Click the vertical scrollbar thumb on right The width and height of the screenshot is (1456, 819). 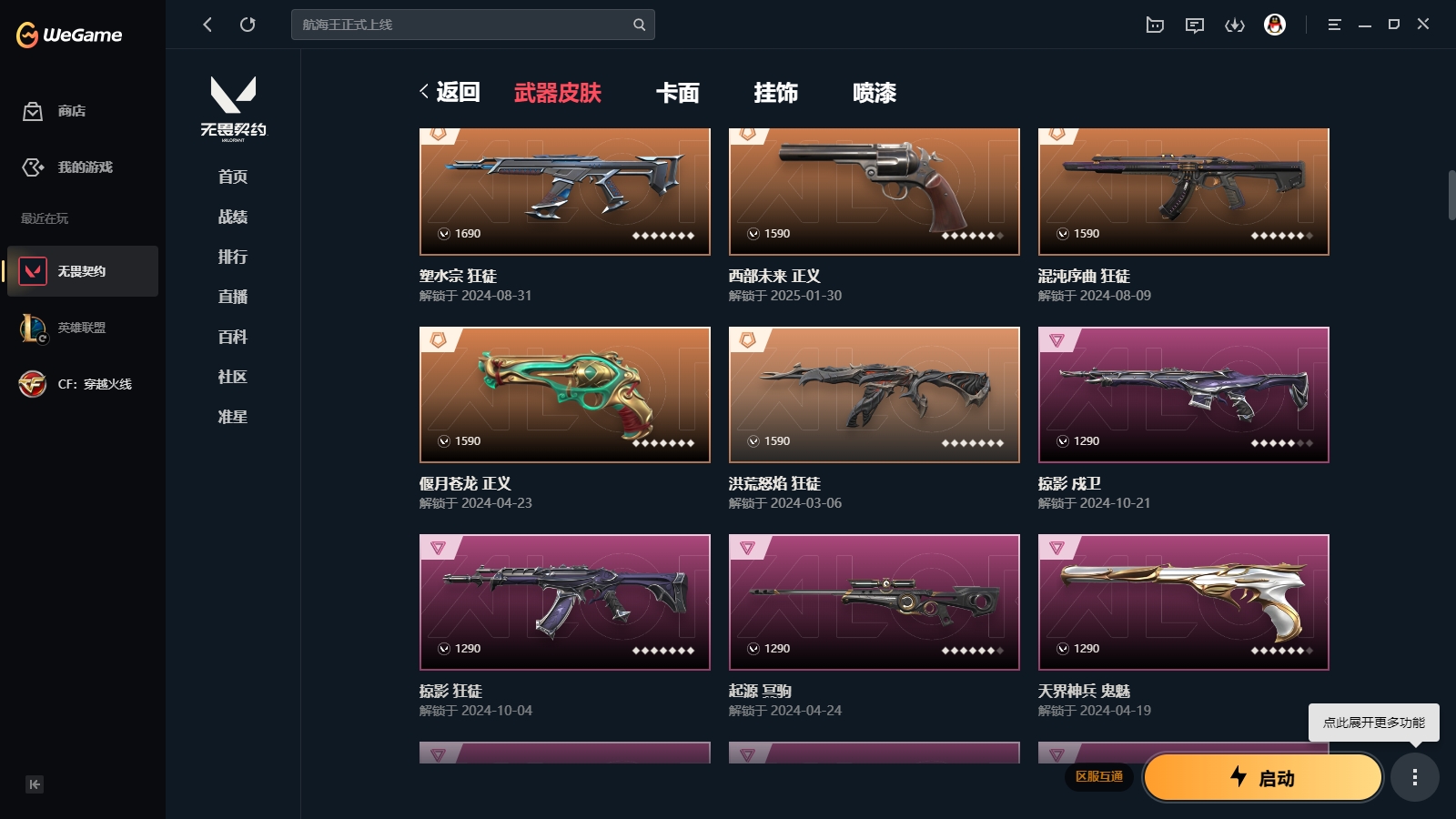pyautogui.click(x=1451, y=195)
